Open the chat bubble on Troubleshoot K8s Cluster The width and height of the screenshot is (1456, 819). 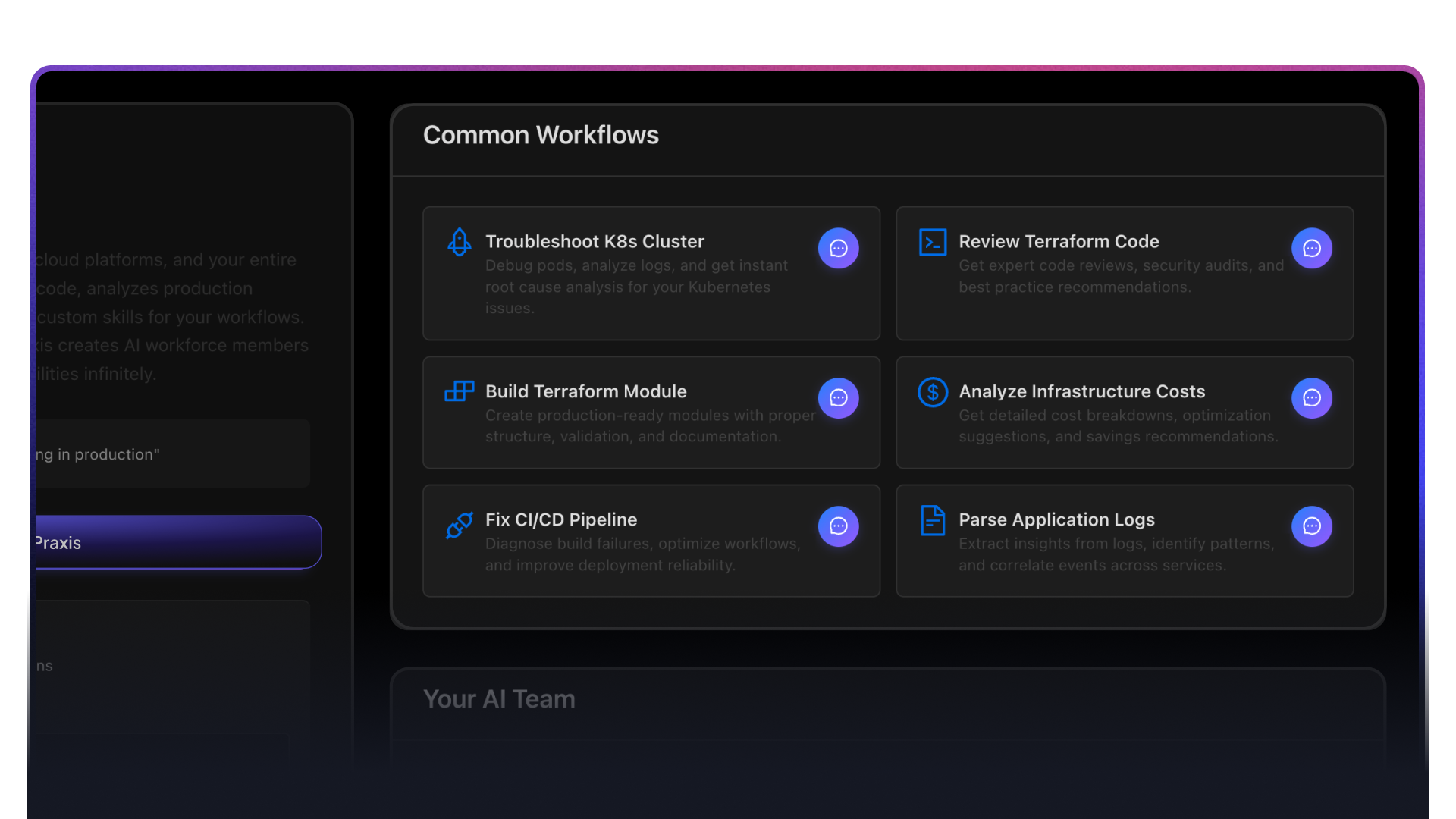tap(838, 248)
